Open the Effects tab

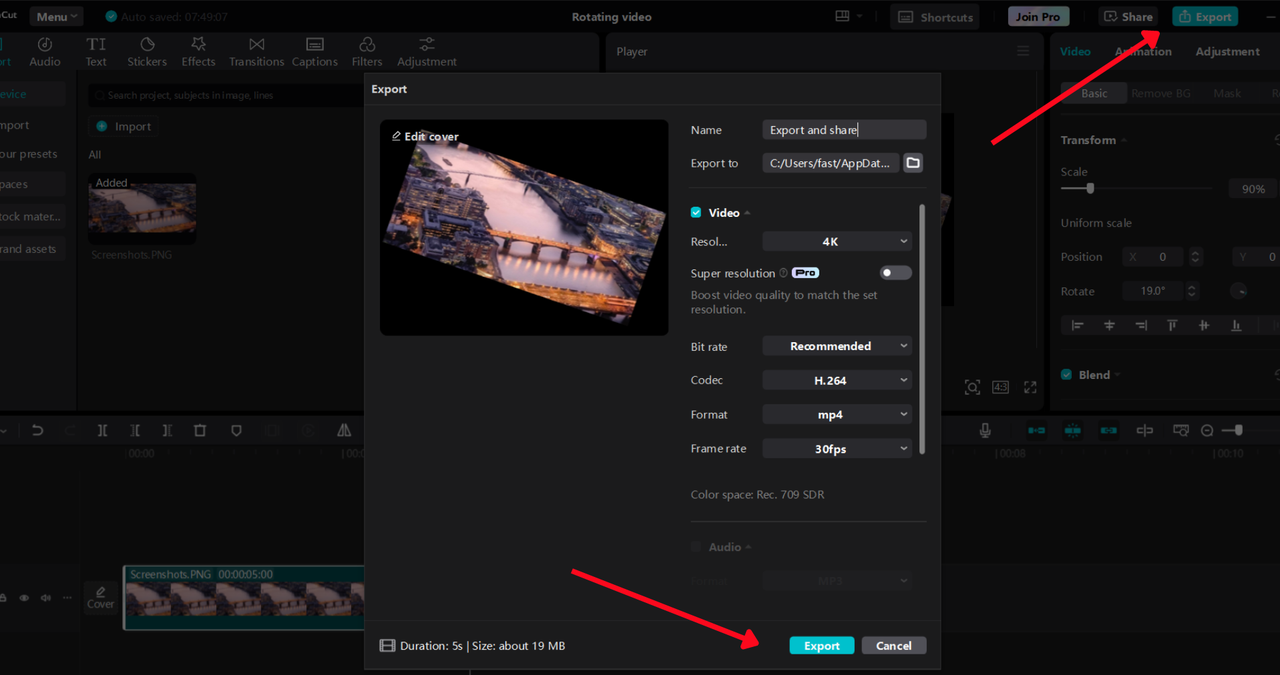[x=198, y=52]
